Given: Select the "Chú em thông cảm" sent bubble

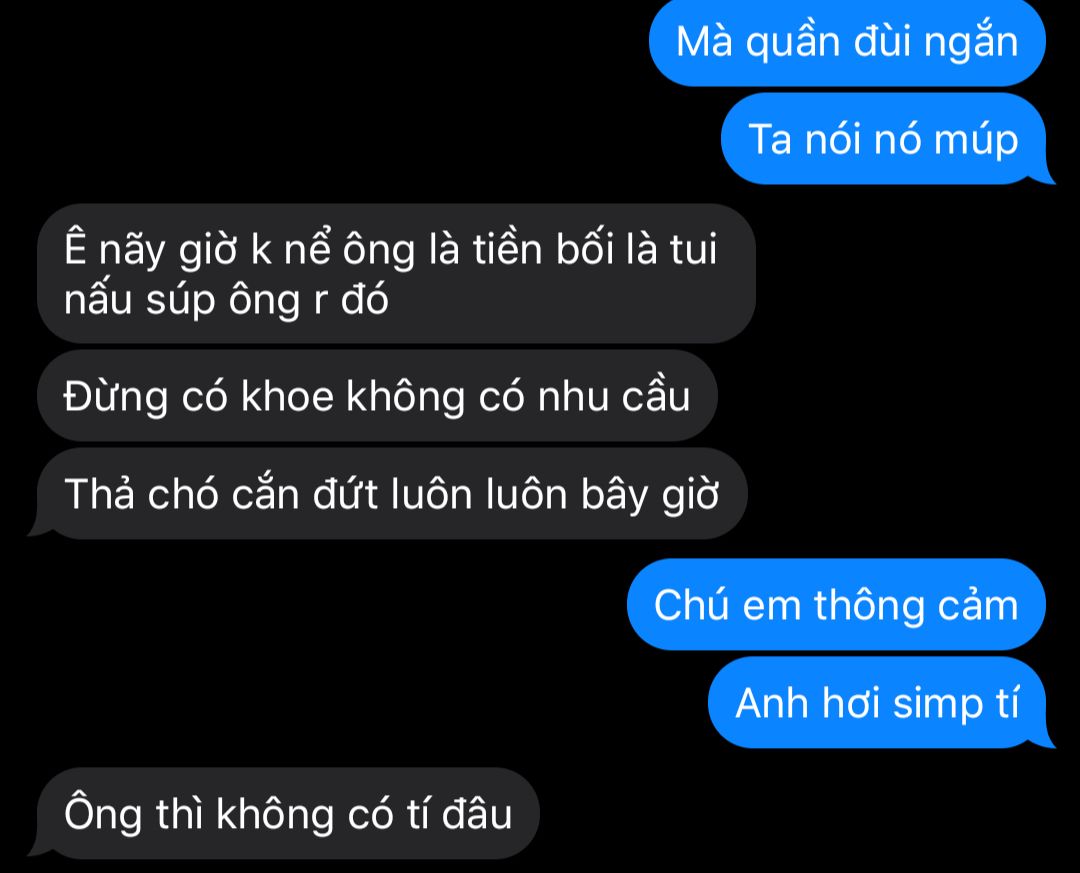Looking at the screenshot, I should tap(836, 605).
